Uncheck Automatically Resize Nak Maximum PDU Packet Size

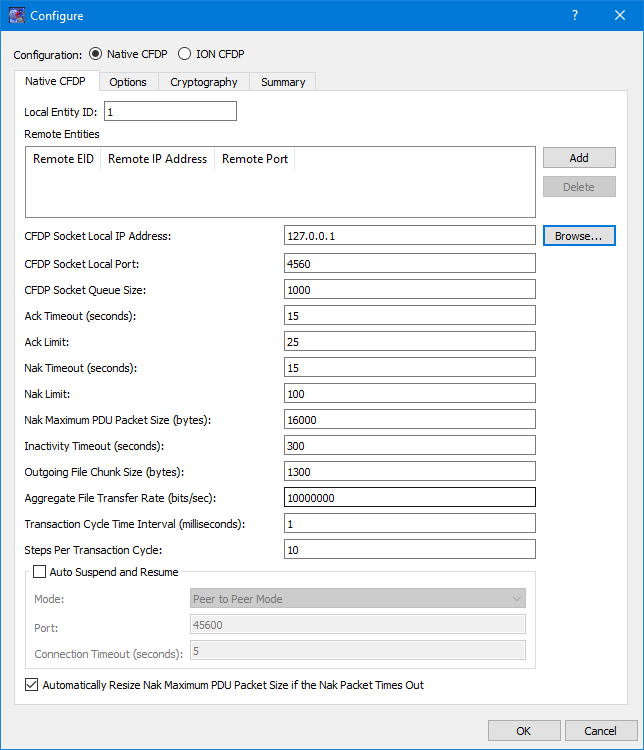(x=32, y=685)
